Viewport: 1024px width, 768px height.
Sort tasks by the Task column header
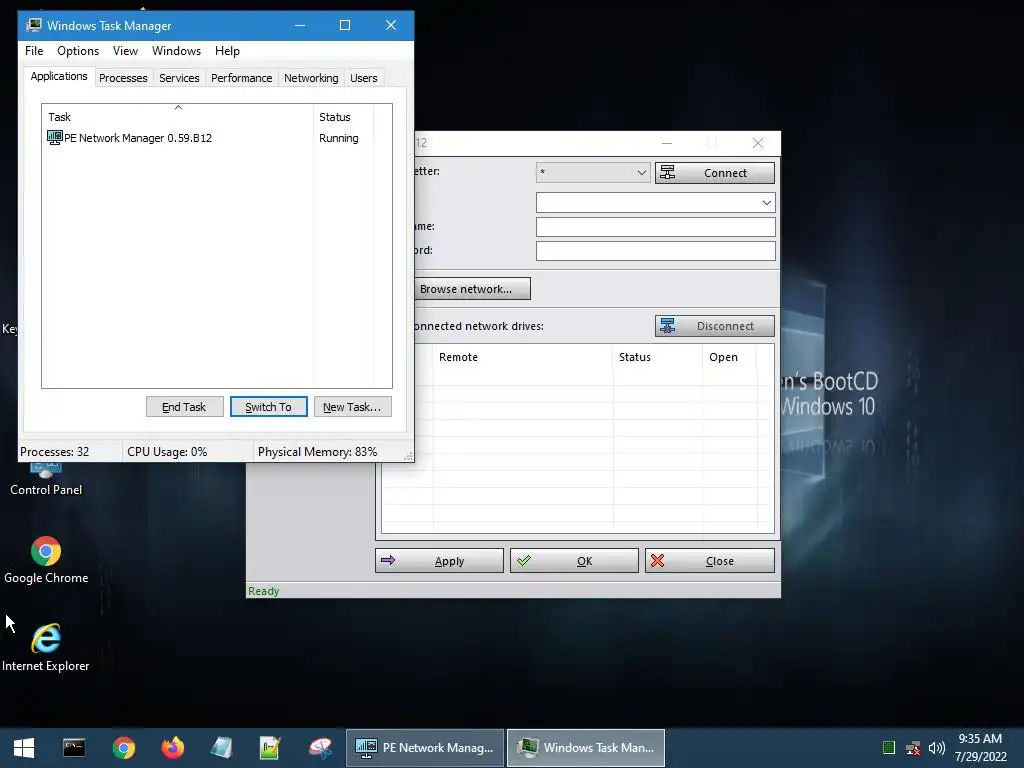(x=178, y=116)
